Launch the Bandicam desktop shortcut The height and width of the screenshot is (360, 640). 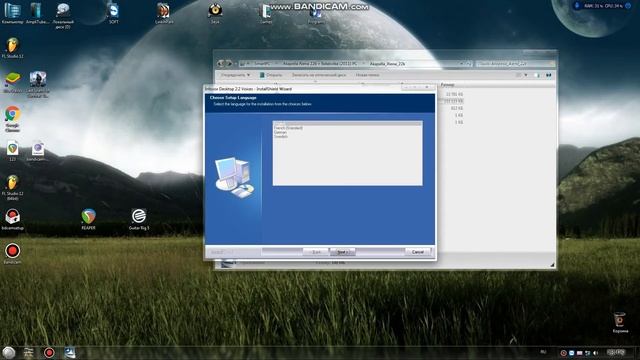coord(12,253)
